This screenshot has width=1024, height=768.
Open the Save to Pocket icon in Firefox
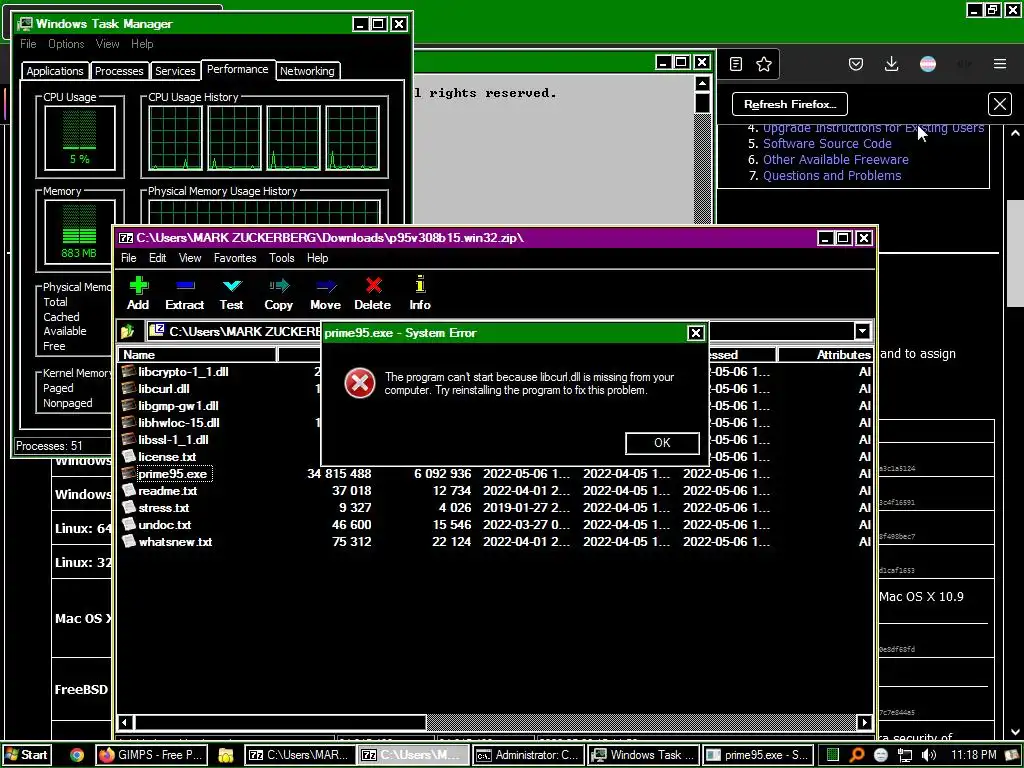coord(856,64)
